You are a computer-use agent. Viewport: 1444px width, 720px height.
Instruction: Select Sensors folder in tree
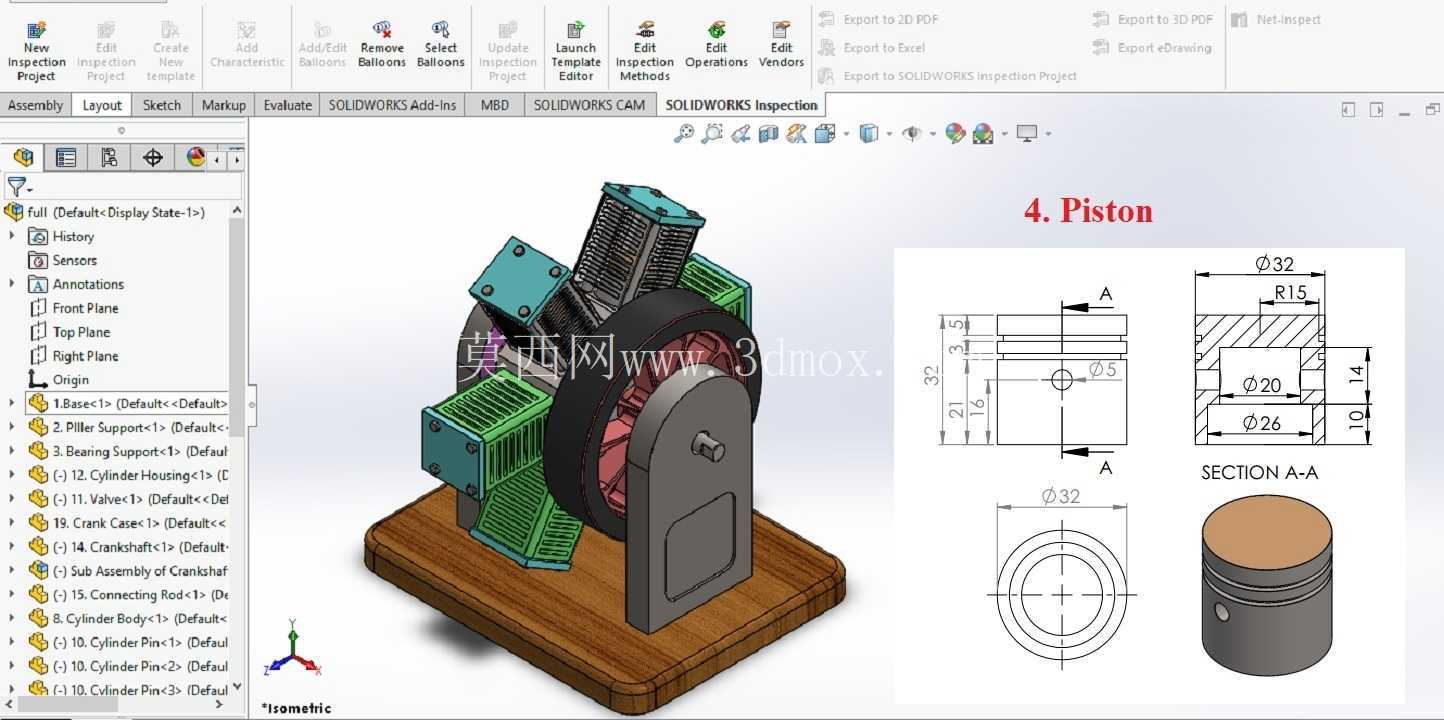click(x=62, y=260)
